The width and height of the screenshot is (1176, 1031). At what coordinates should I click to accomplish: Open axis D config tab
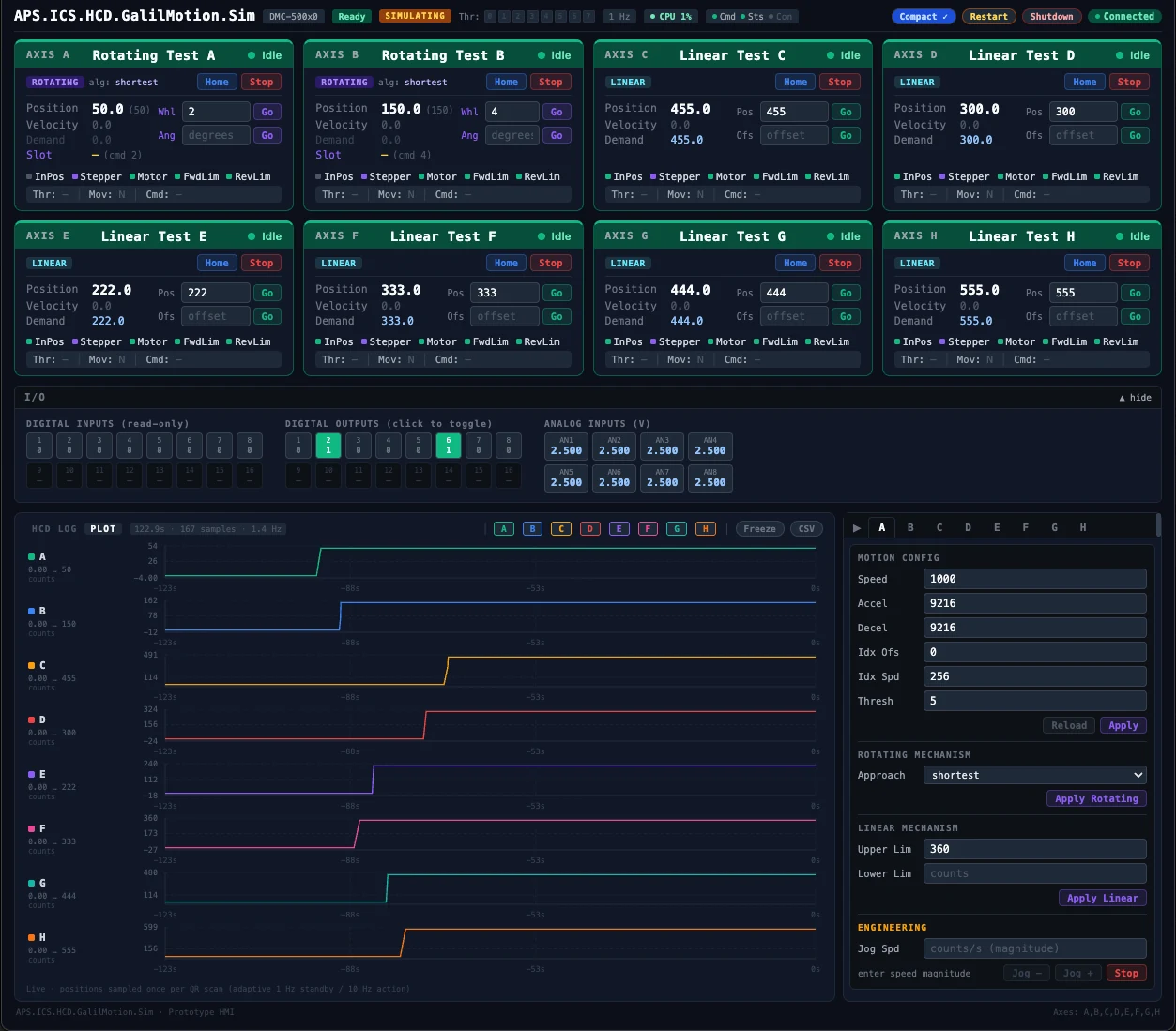[x=968, y=528]
